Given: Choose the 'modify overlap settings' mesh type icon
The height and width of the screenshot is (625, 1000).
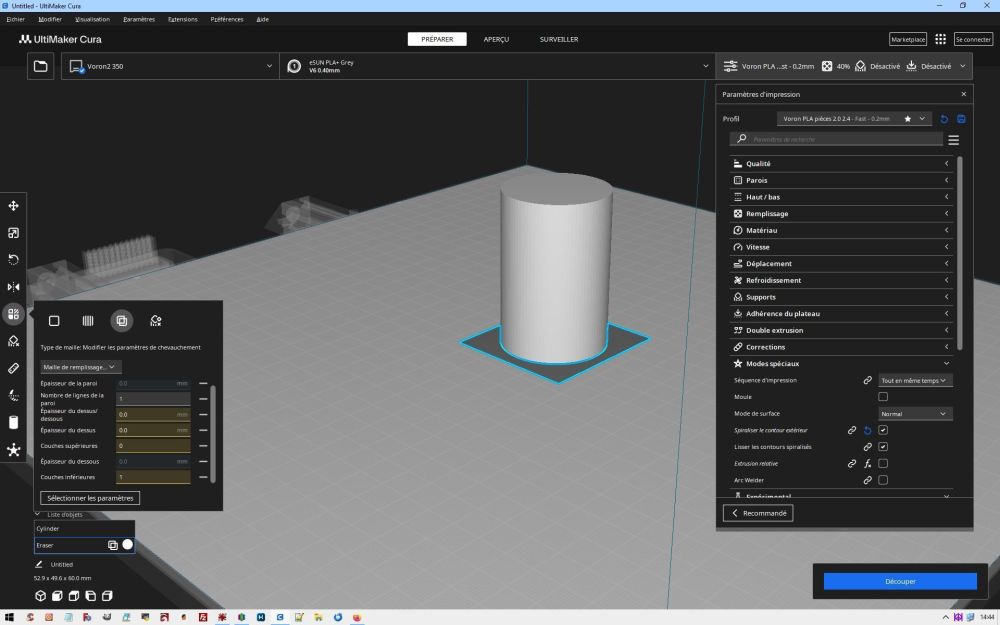Looking at the screenshot, I should click(x=121, y=321).
